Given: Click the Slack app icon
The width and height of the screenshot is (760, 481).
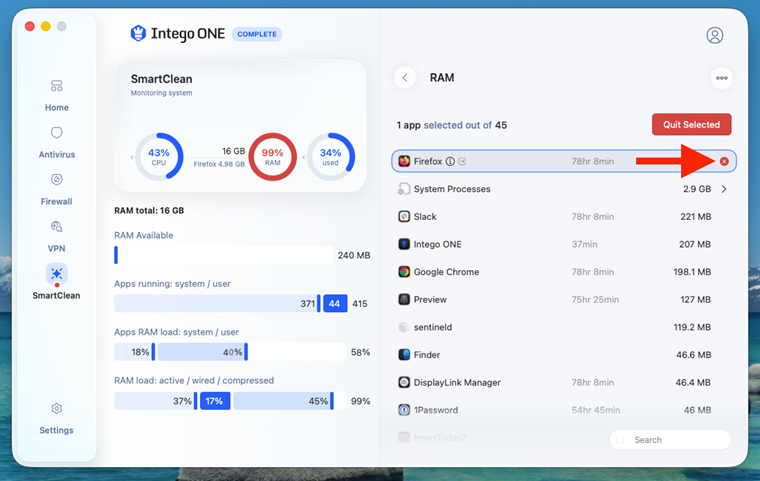Looking at the screenshot, I should (x=404, y=216).
